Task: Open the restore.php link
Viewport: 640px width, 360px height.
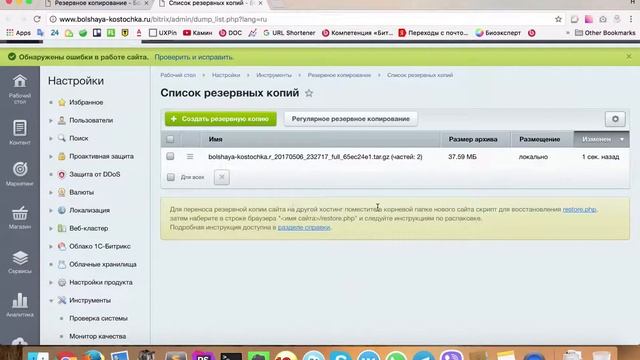Action: tap(579, 209)
